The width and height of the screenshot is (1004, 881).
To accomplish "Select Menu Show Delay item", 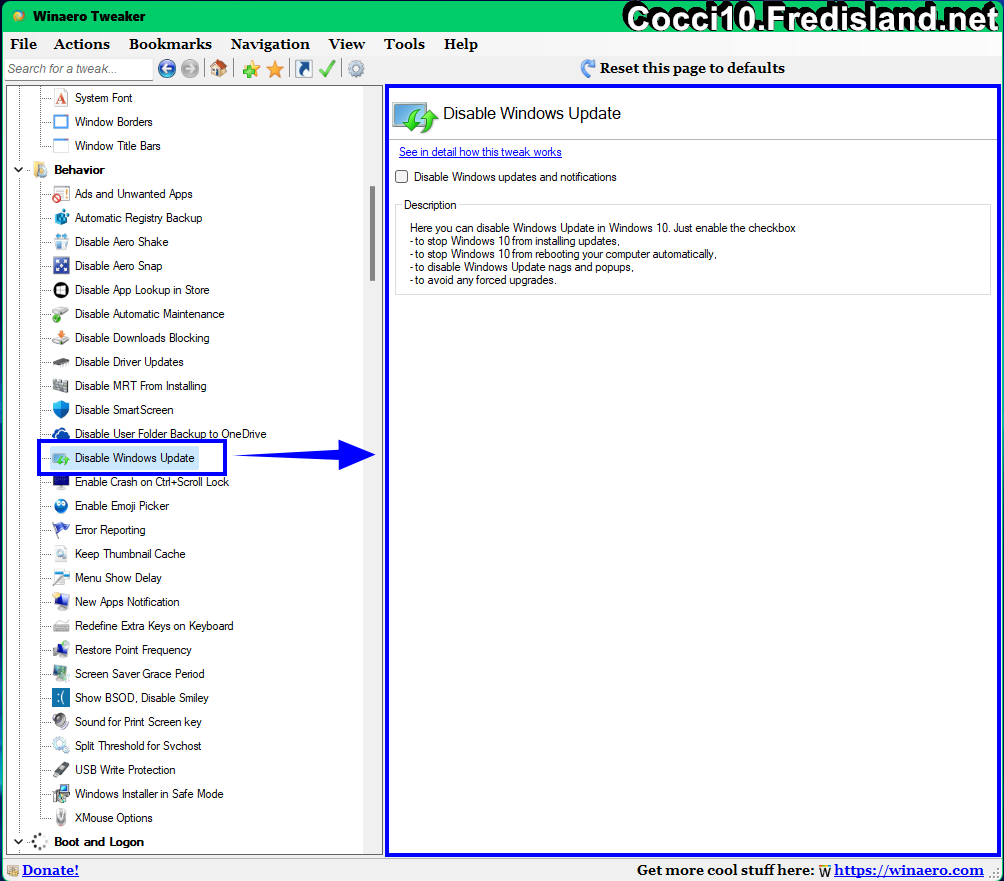I will coord(118,578).
